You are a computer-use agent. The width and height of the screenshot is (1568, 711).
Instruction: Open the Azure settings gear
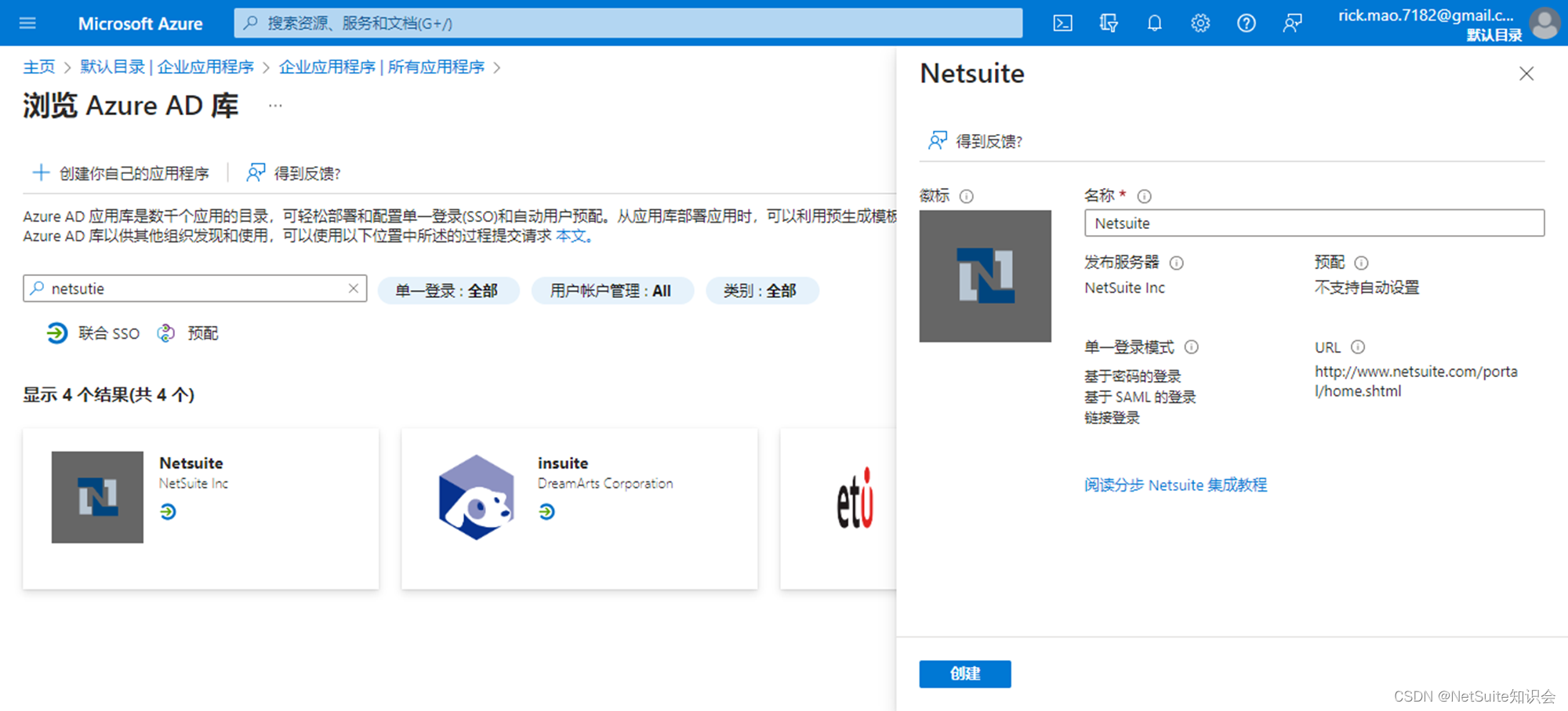[1200, 23]
